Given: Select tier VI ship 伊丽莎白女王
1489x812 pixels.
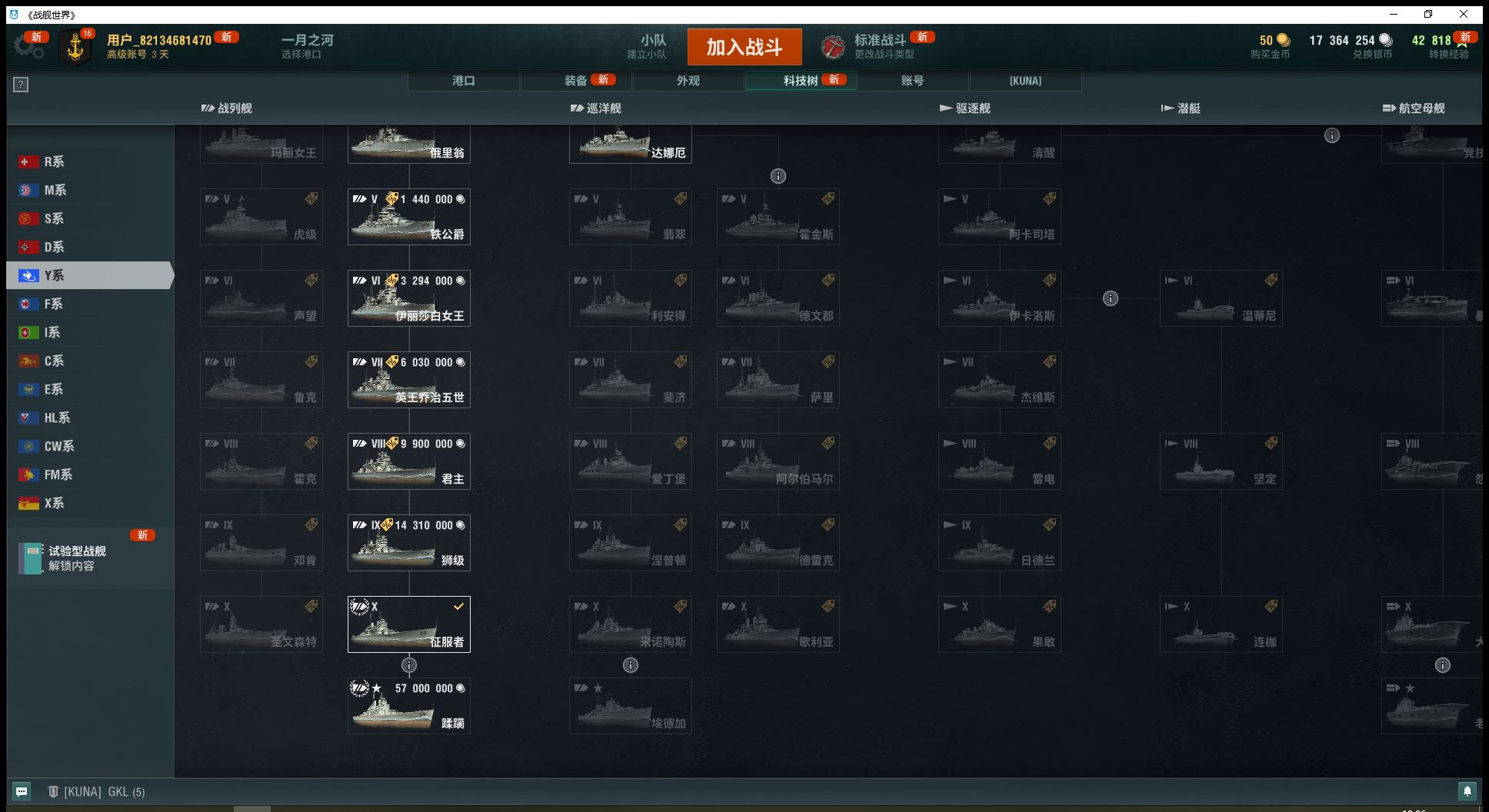Looking at the screenshot, I should point(409,298).
